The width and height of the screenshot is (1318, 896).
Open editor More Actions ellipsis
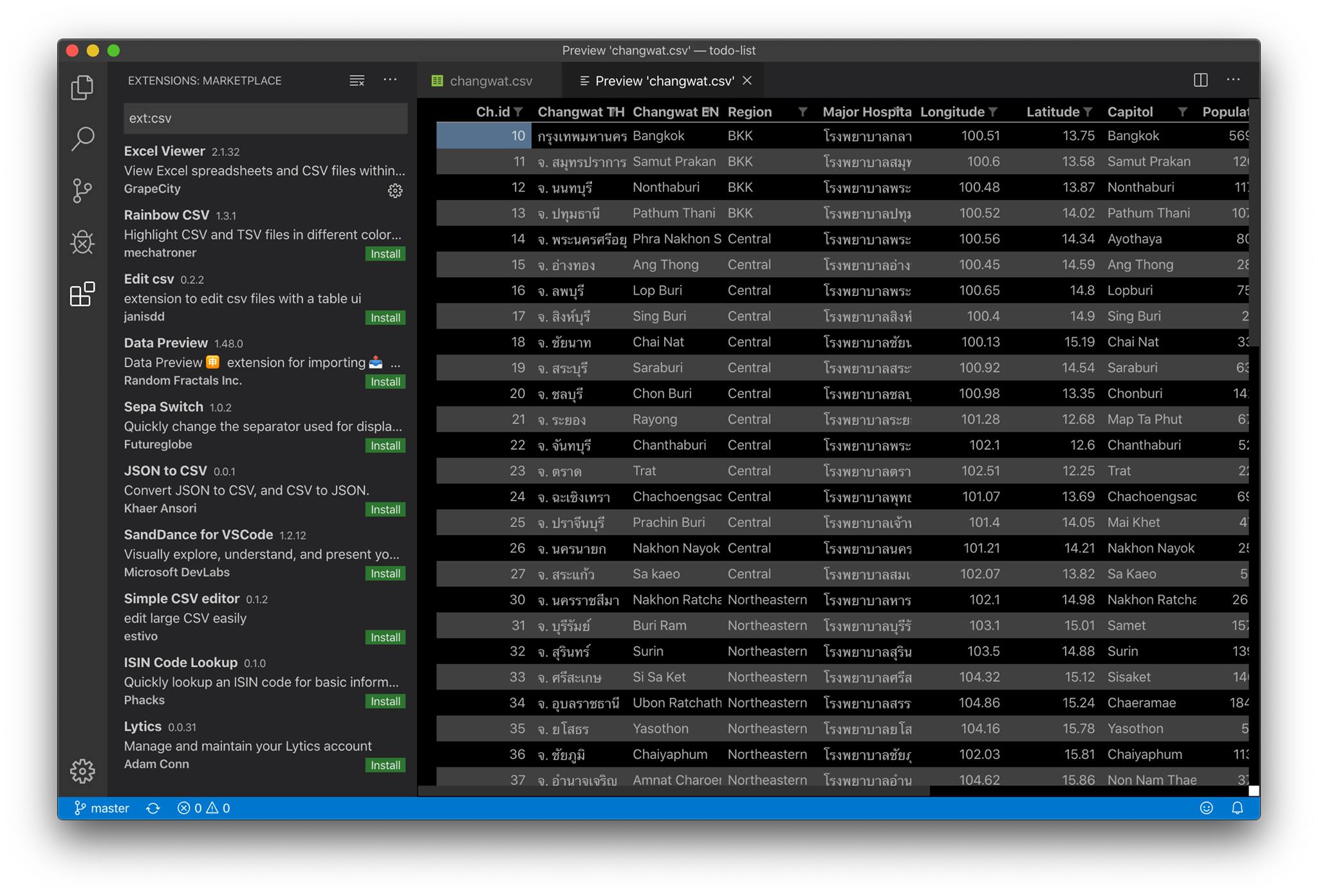pos(1233,80)
